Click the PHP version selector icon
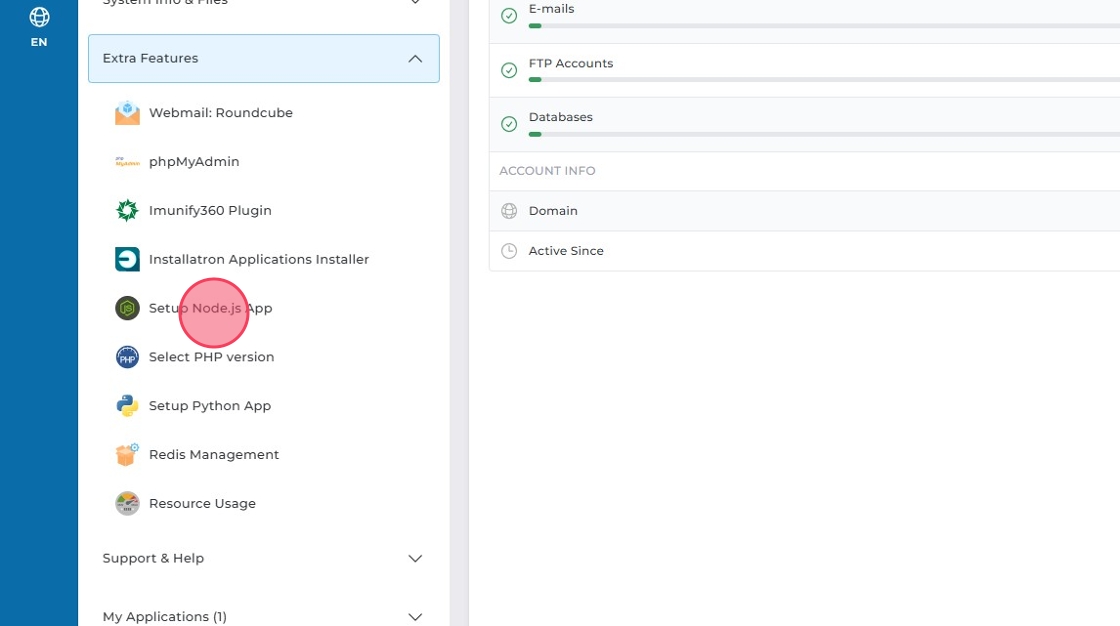Screen dimensions: 1120x626 point(127,357)
